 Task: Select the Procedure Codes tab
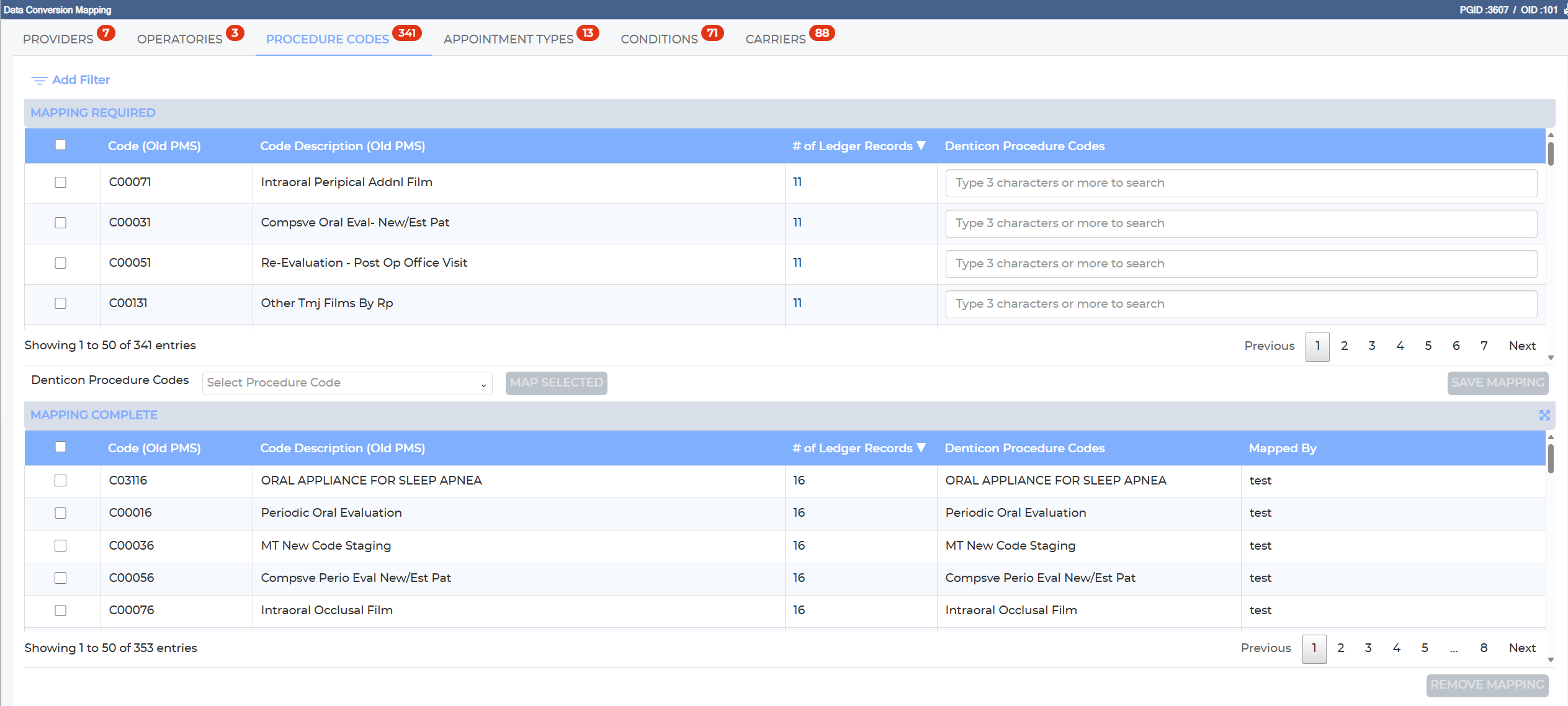tap(327, 39)
